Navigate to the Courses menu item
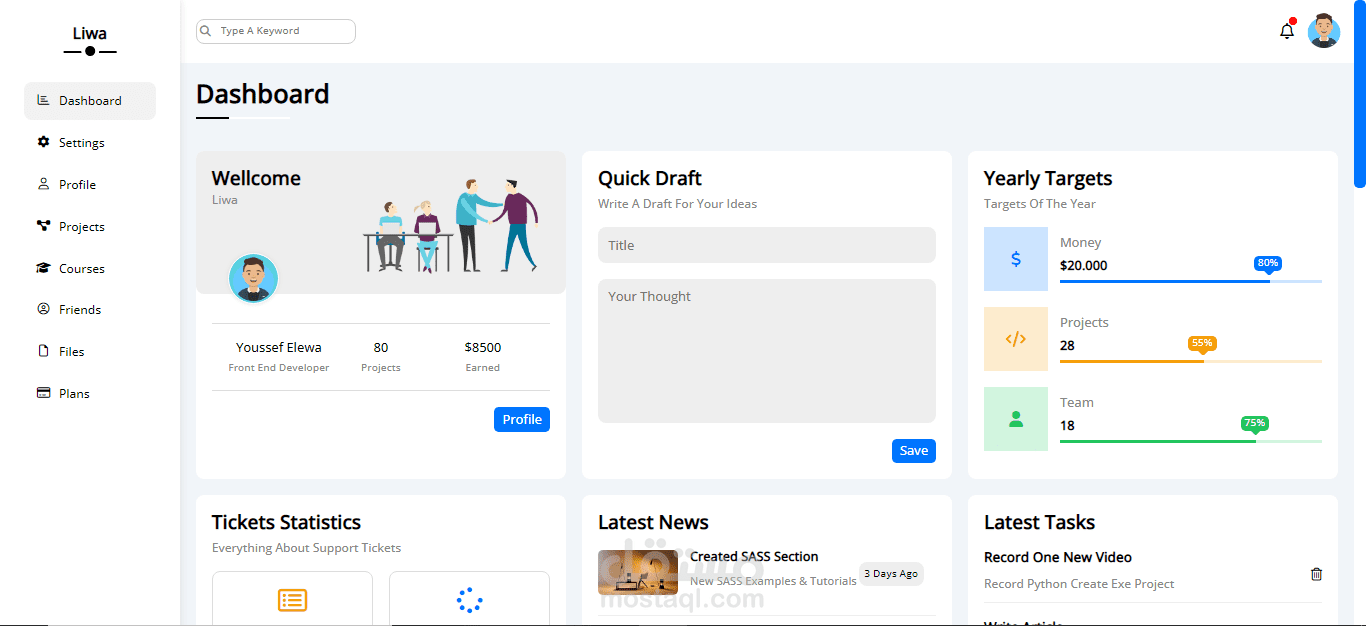 pyautogui.click(x=90, y=269)
